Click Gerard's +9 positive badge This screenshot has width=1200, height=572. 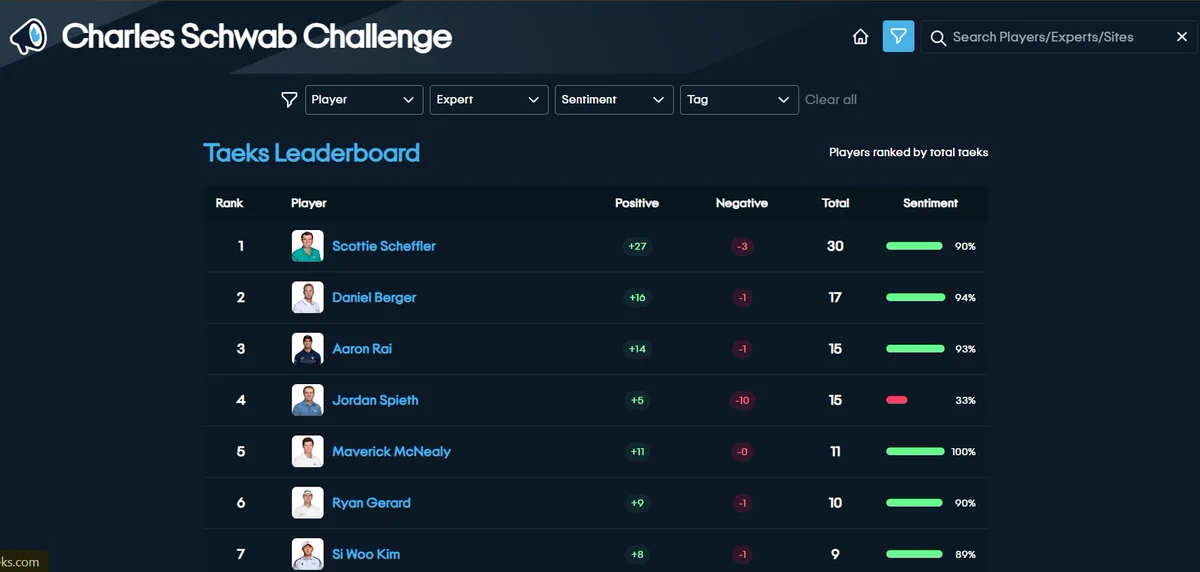(637, 503)
